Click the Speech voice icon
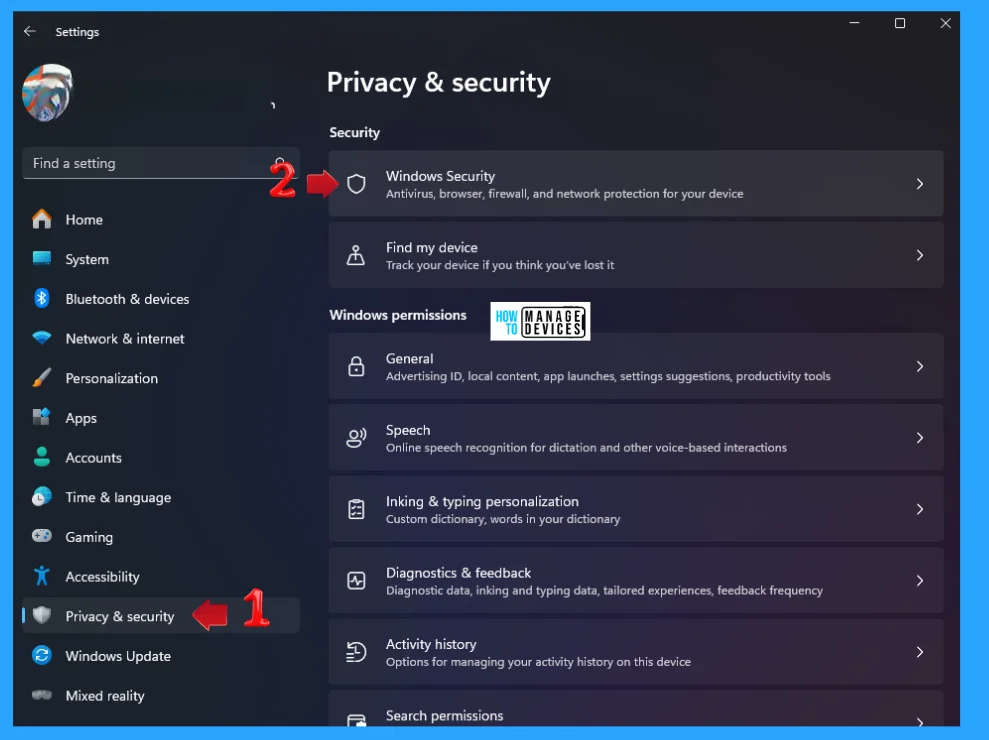The width and height of the screenshot is (989, 740). coord(356,437)
